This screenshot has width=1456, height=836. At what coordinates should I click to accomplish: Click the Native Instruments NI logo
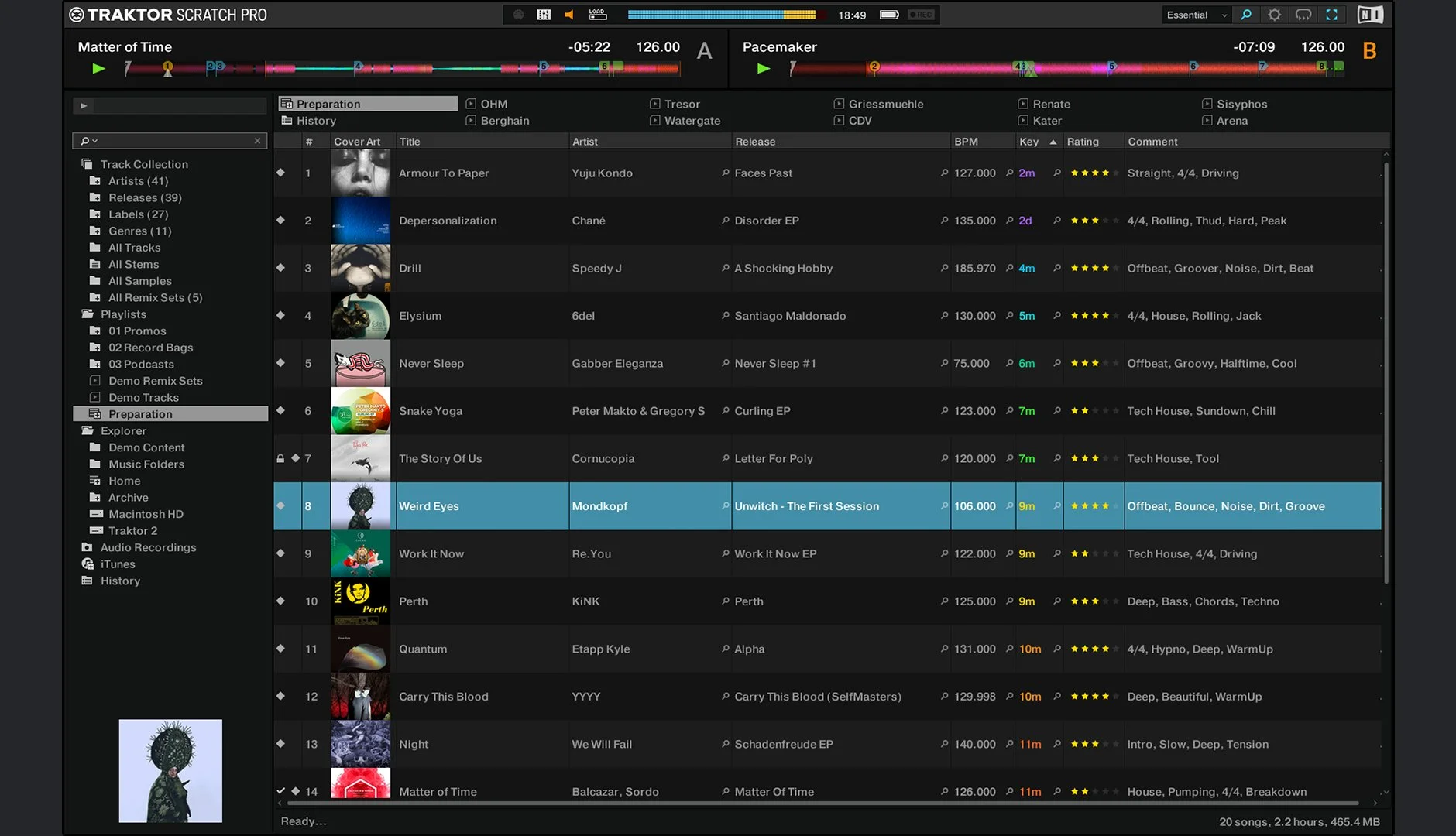tap(1370, 15)
